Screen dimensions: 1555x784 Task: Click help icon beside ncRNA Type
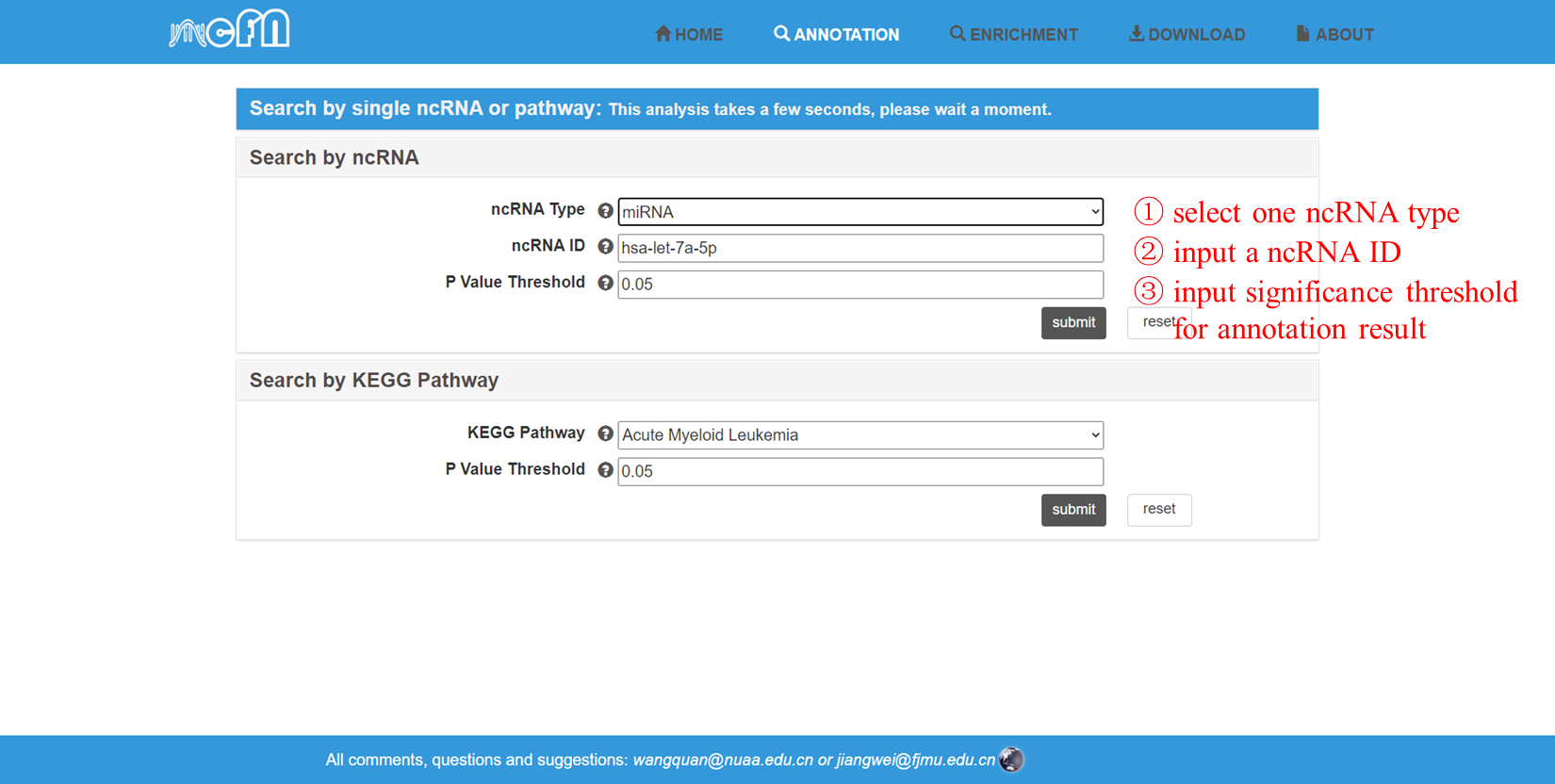point(605,211)
